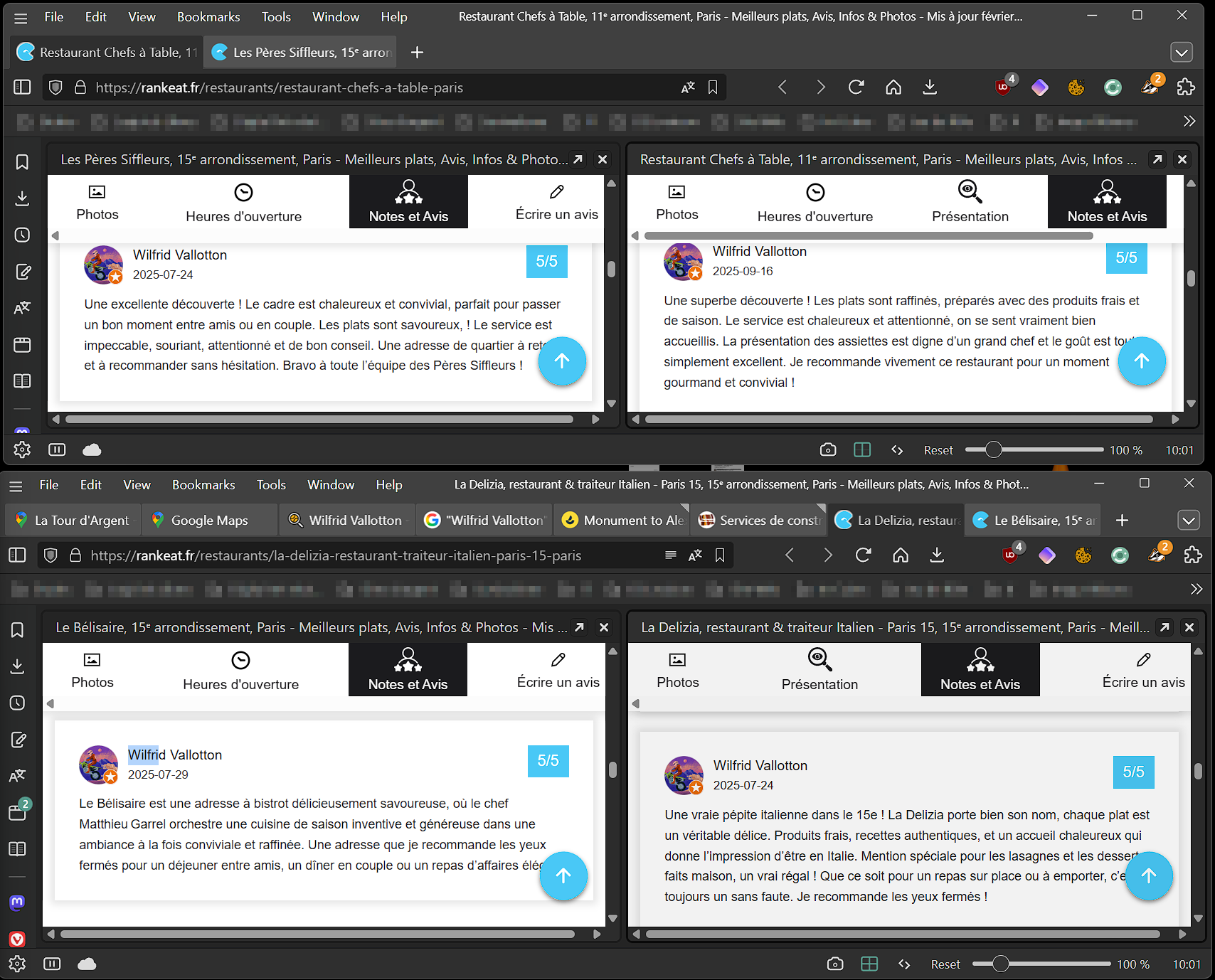Expand the tab list dropdown in the top window
The width and height of the screenshot is (1215, 980).
click(x=1181, y=53)
